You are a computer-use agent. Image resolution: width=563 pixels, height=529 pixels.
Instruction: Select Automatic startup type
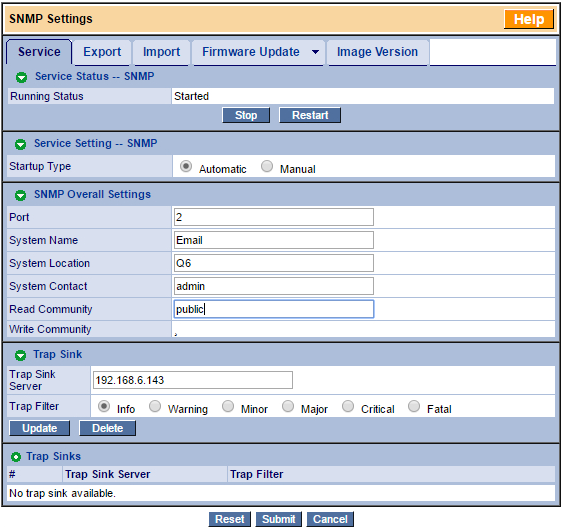click(186, 166)
